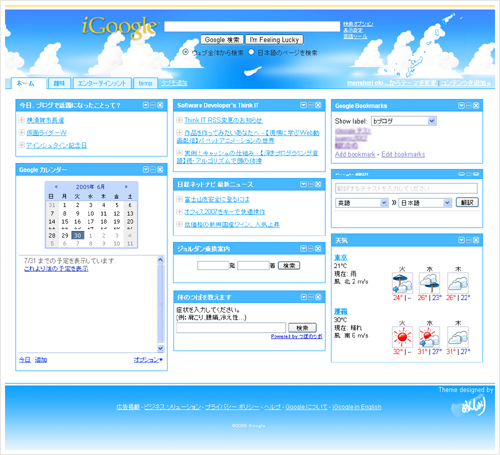Switch to the ホーム tab
The height and width of the screenshot is (455, 500).
(x=28, y=83)
